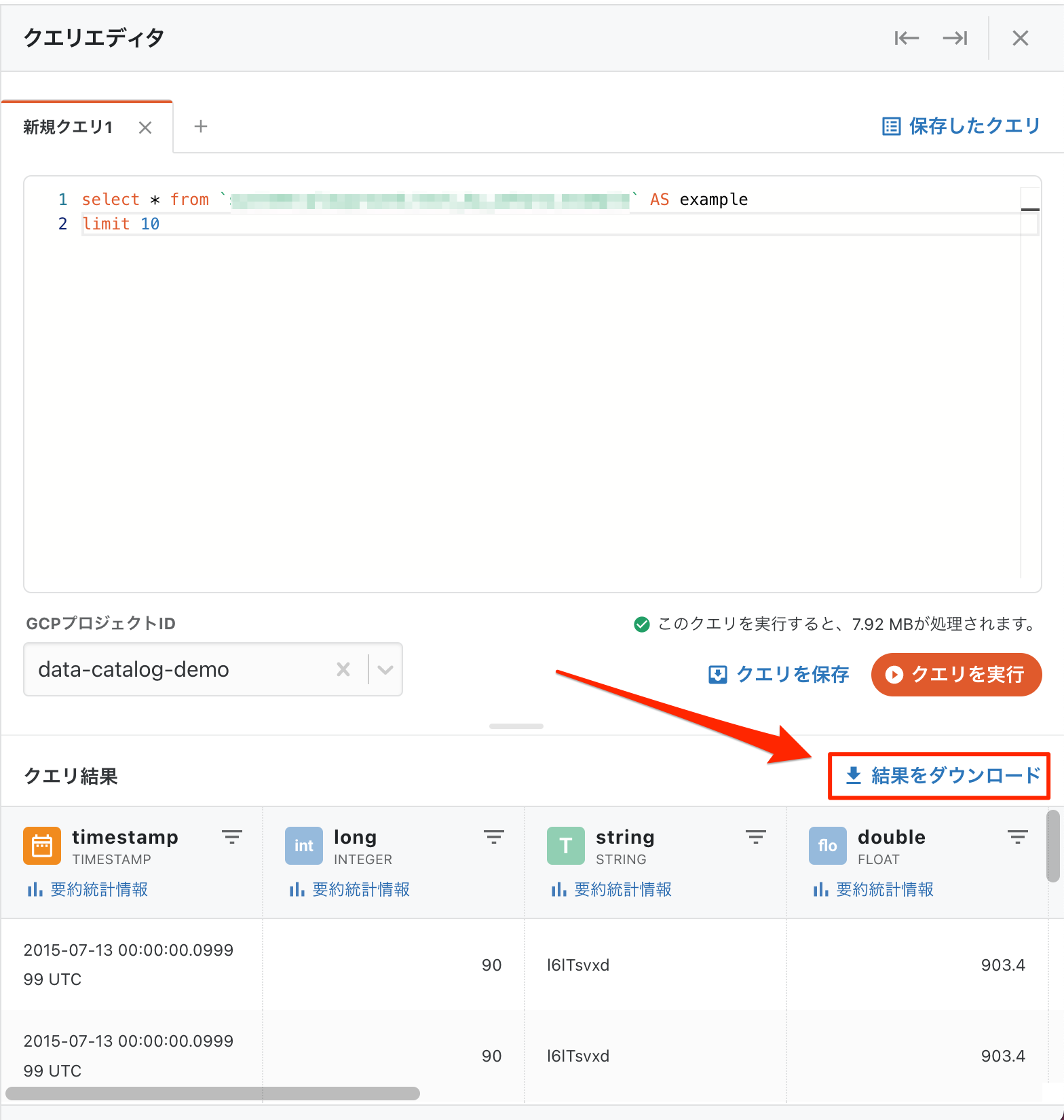Open filter for string column
Viewport: 1064px width, 1120px height.
pos(756,837)
